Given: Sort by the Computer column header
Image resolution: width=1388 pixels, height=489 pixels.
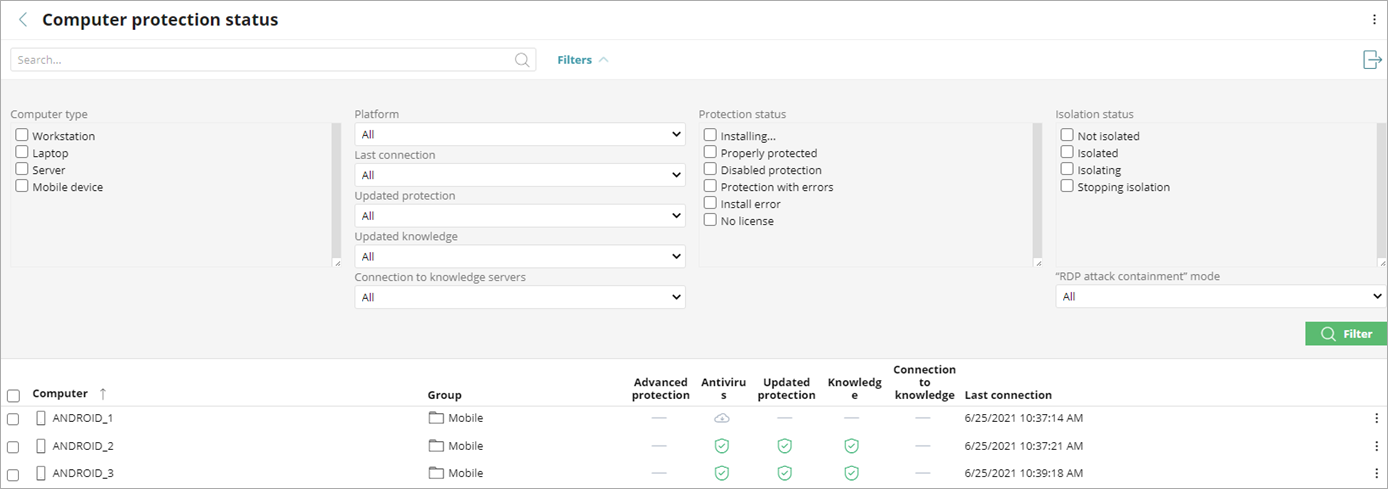Looking at the screenshot, I should tap(60, 394).
